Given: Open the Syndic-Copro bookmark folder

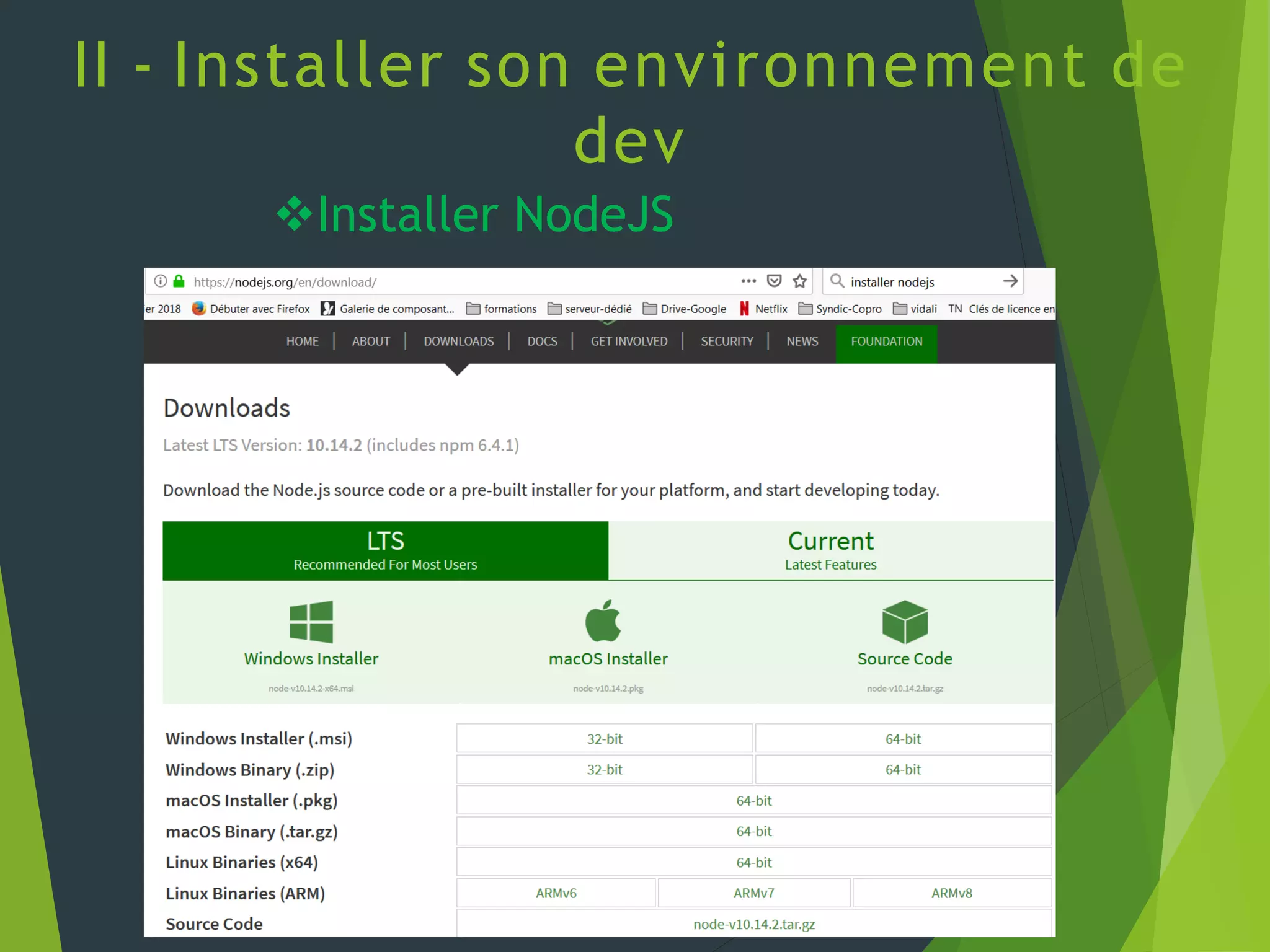Looking at the screenshot, I should tap(840, 309).
